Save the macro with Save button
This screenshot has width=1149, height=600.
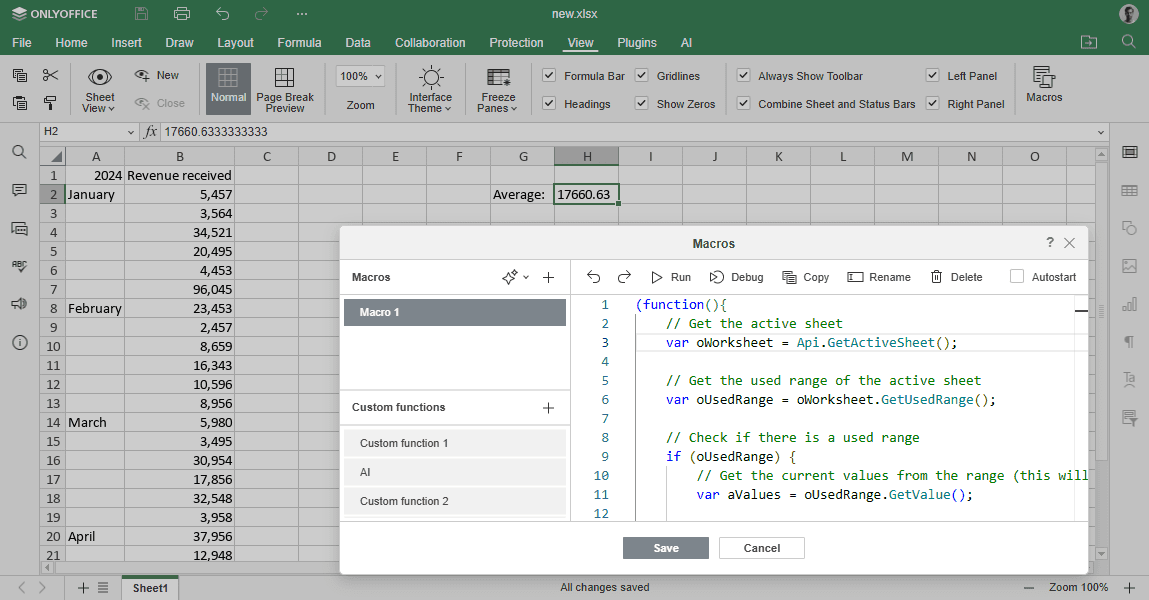(665, 548)
